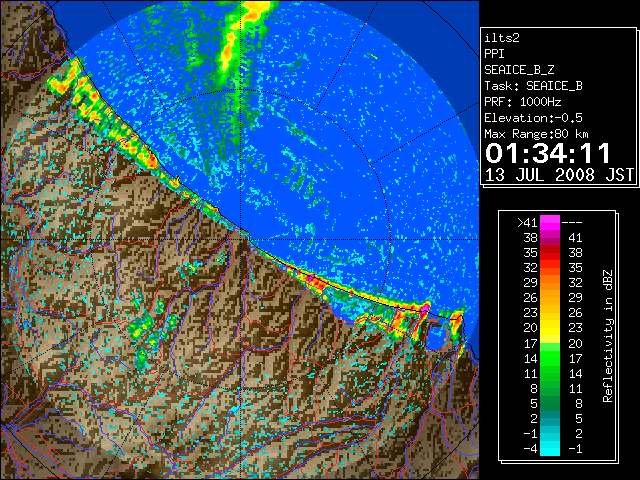Screen dimensions: 640x480
Task: Click the yellow 20 to 23 dBZ band
Action: [550, 328]
